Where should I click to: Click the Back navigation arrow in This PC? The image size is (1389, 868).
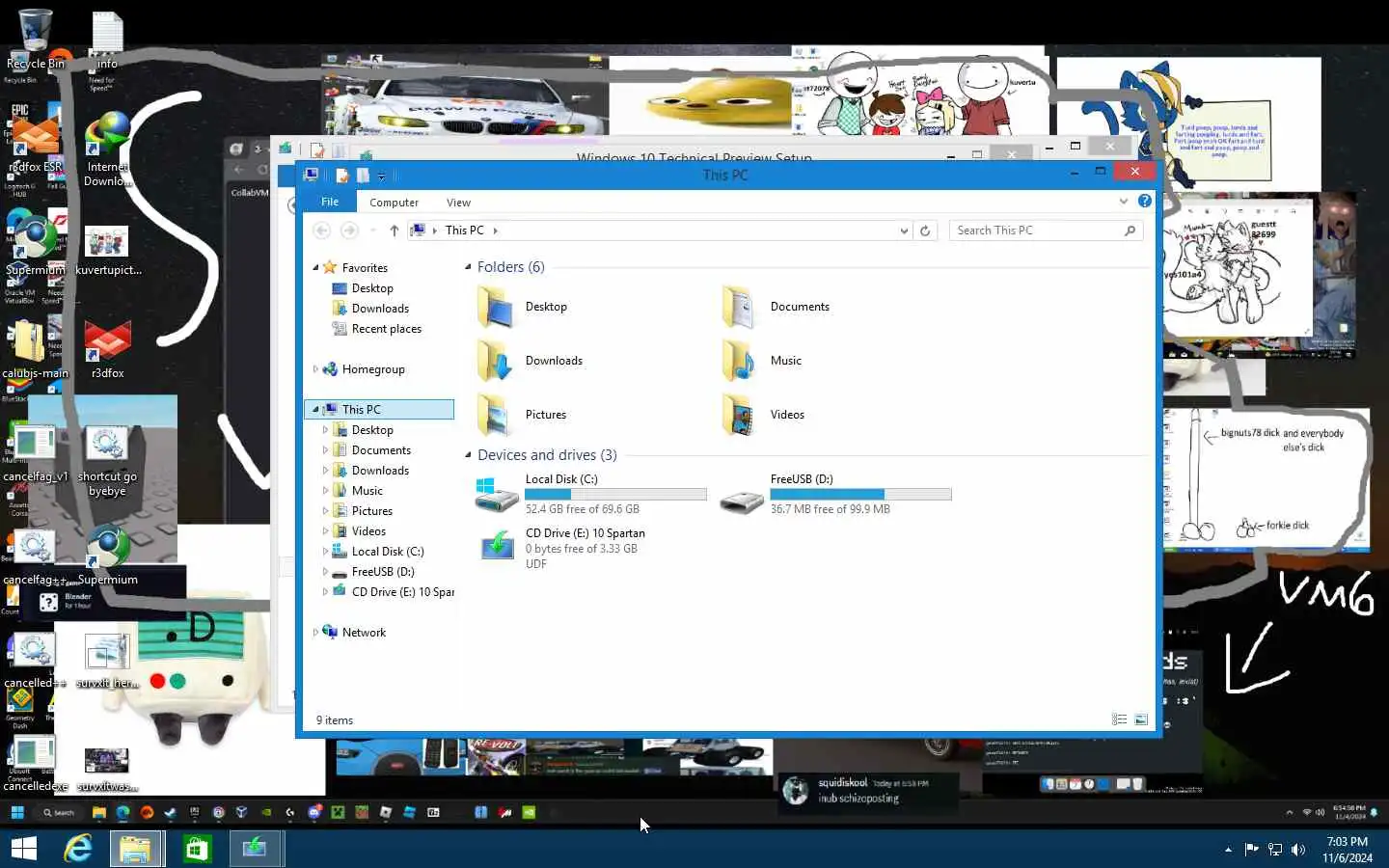(x=322, y=231)
